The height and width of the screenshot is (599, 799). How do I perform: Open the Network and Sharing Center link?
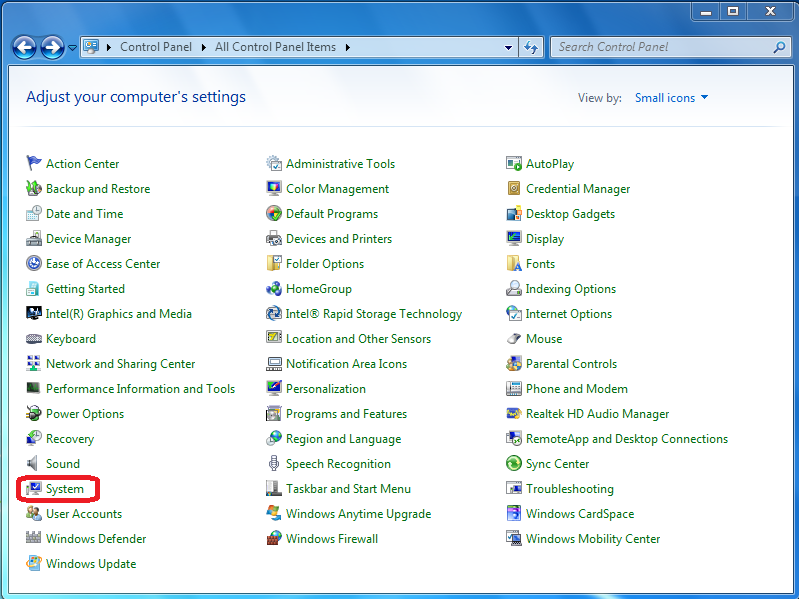click(x=120, y=364)
